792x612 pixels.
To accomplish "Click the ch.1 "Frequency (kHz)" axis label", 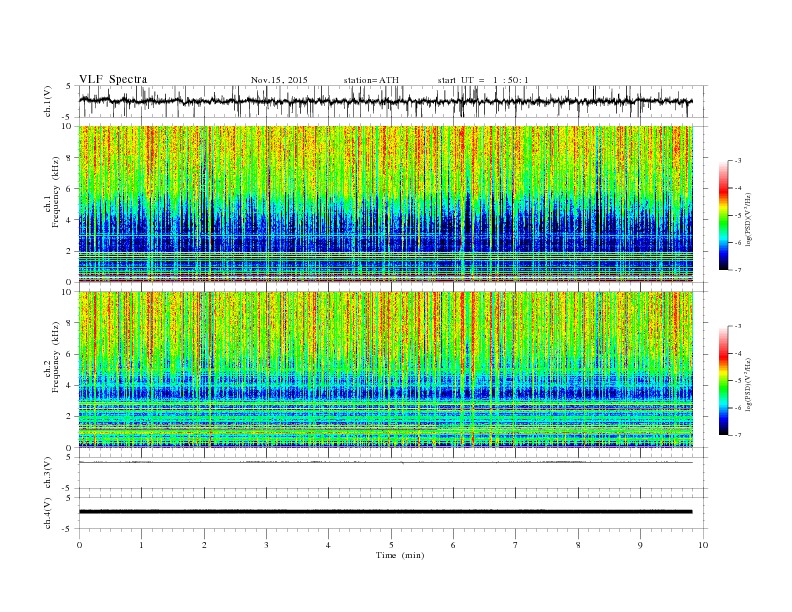I will pyautogui.click(x=56, y=192).
